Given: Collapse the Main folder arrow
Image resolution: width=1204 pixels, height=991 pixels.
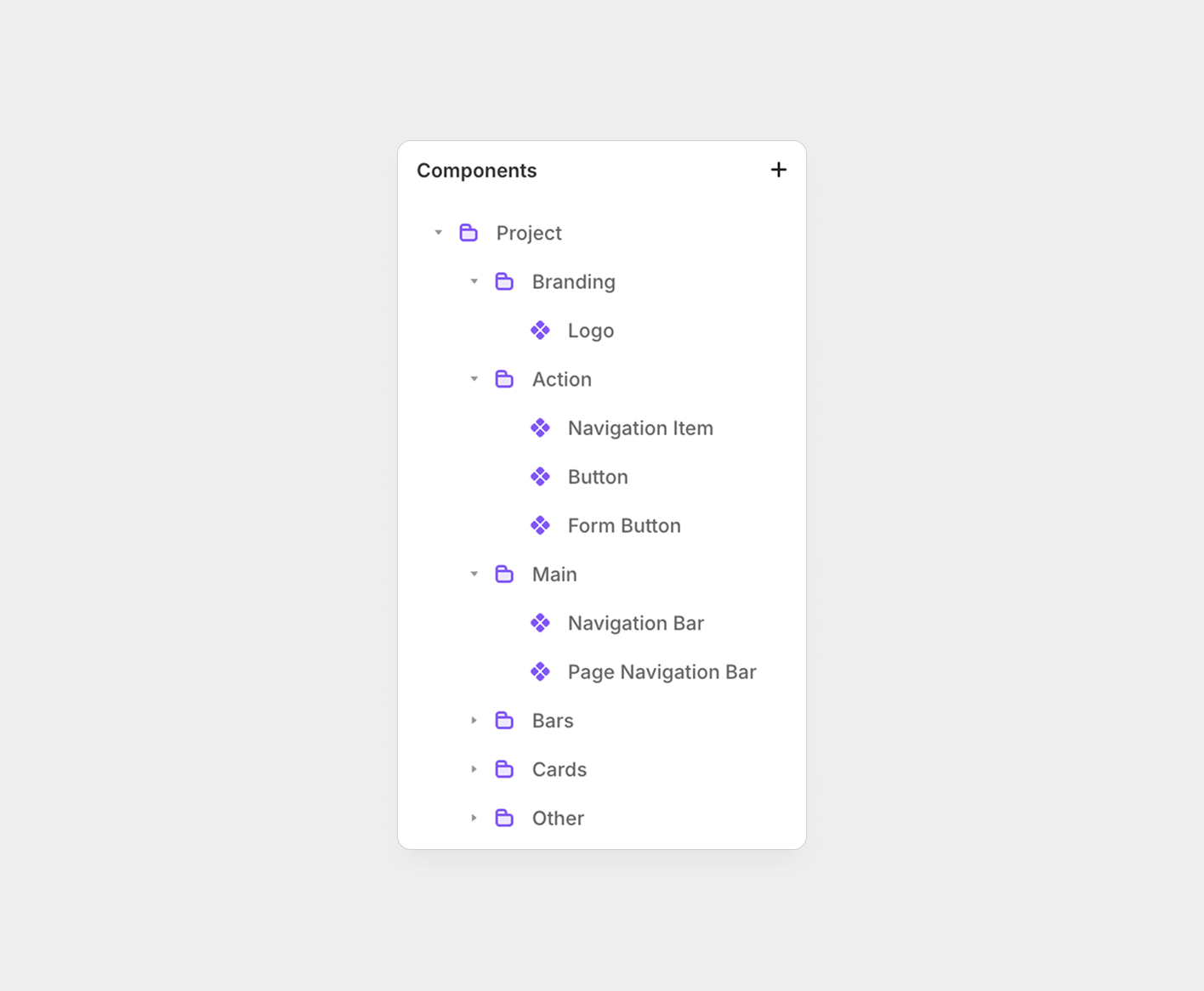Looking at the screenshot, I should point(474,575).
